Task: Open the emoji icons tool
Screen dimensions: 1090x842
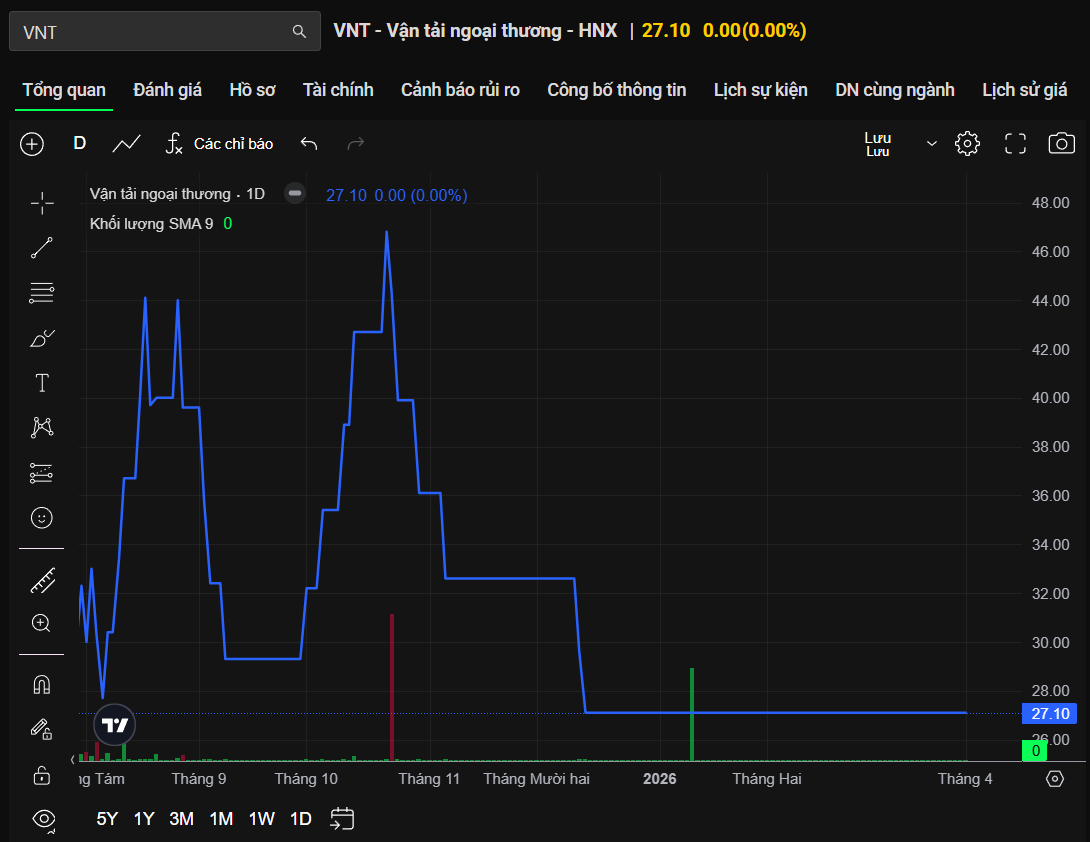Action: [x=42, y=517]
